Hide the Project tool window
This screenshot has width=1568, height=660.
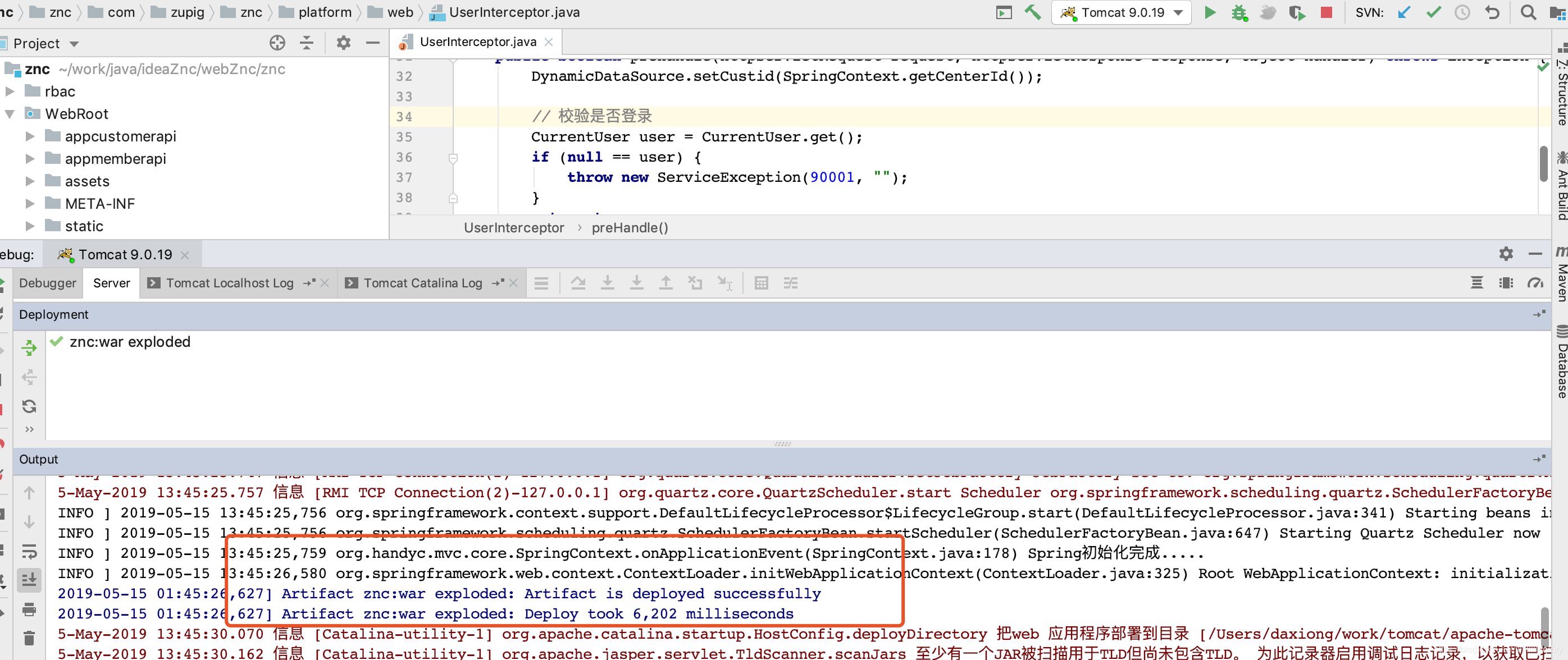pos(372,43)
